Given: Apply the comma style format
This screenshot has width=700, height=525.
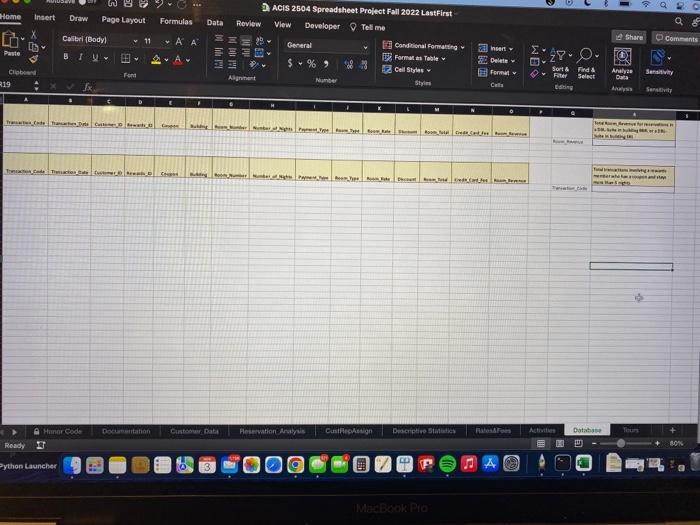Looking at the screenshot, I should point(326,64).
